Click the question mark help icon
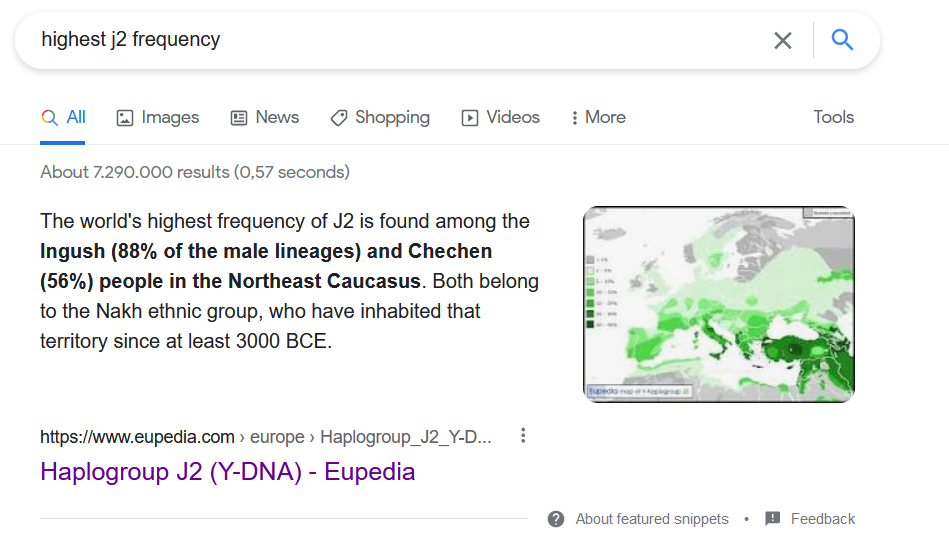This screenshot has width=949, height=559. tap(556, 519)
